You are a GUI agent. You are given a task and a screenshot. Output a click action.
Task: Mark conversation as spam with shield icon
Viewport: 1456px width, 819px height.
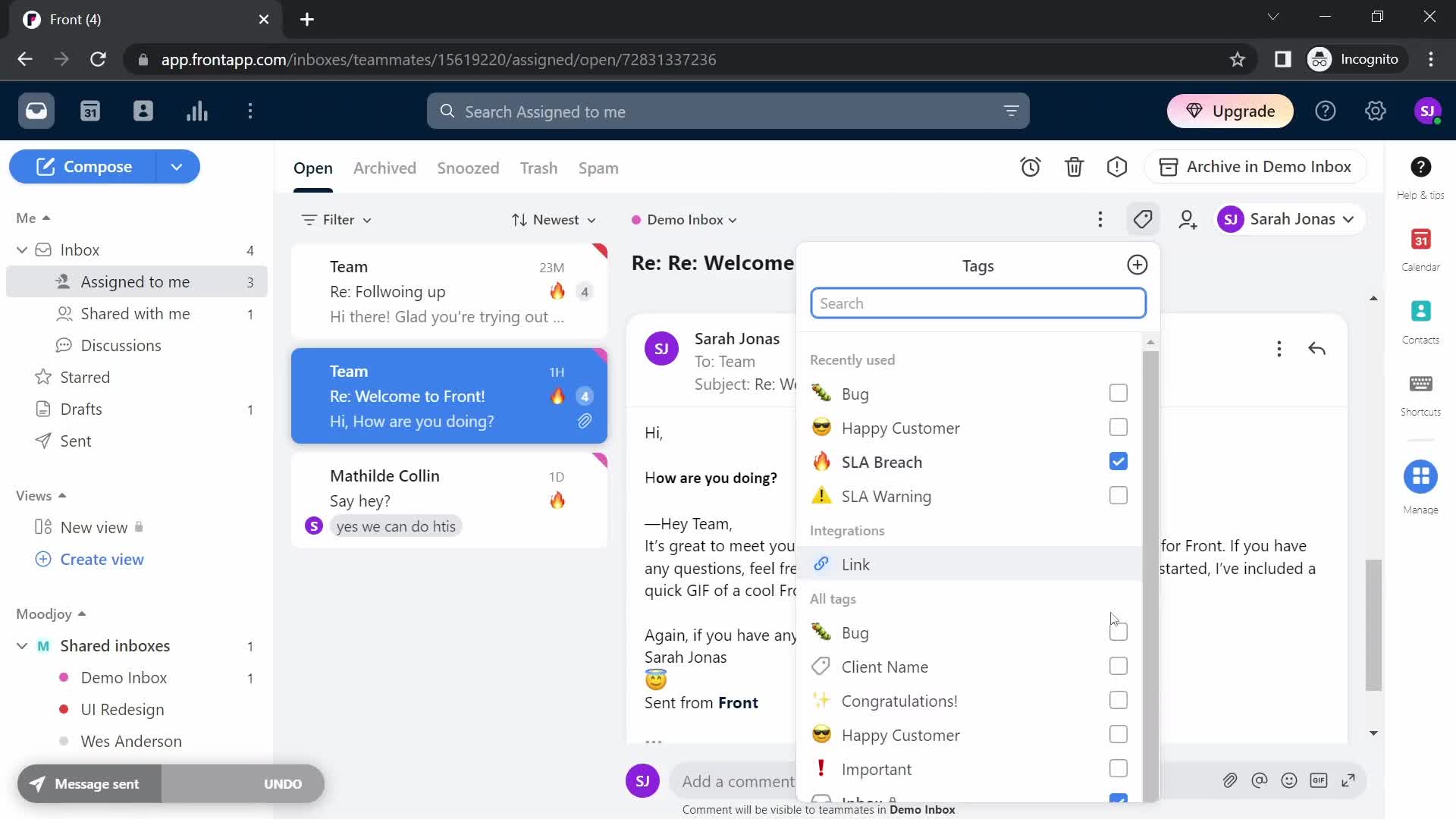(1117, 167)
